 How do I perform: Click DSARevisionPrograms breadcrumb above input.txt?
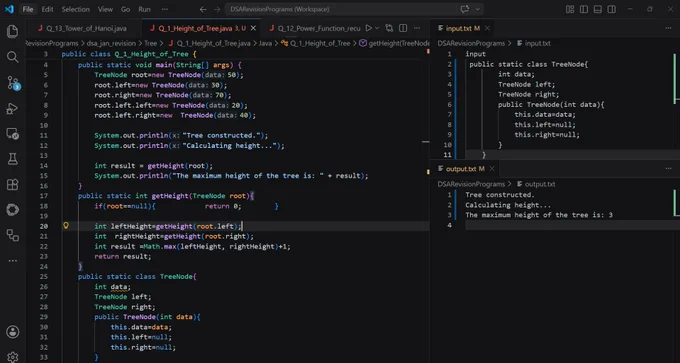coord(471,43)
